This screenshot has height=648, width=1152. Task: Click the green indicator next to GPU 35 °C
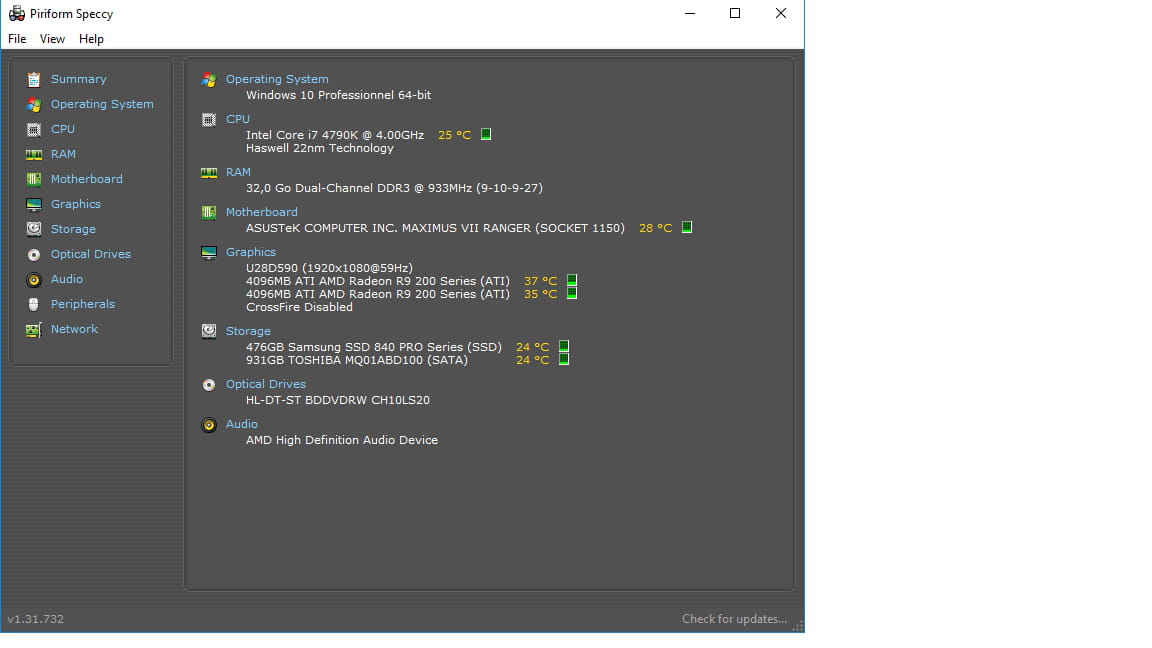point(572,294)
